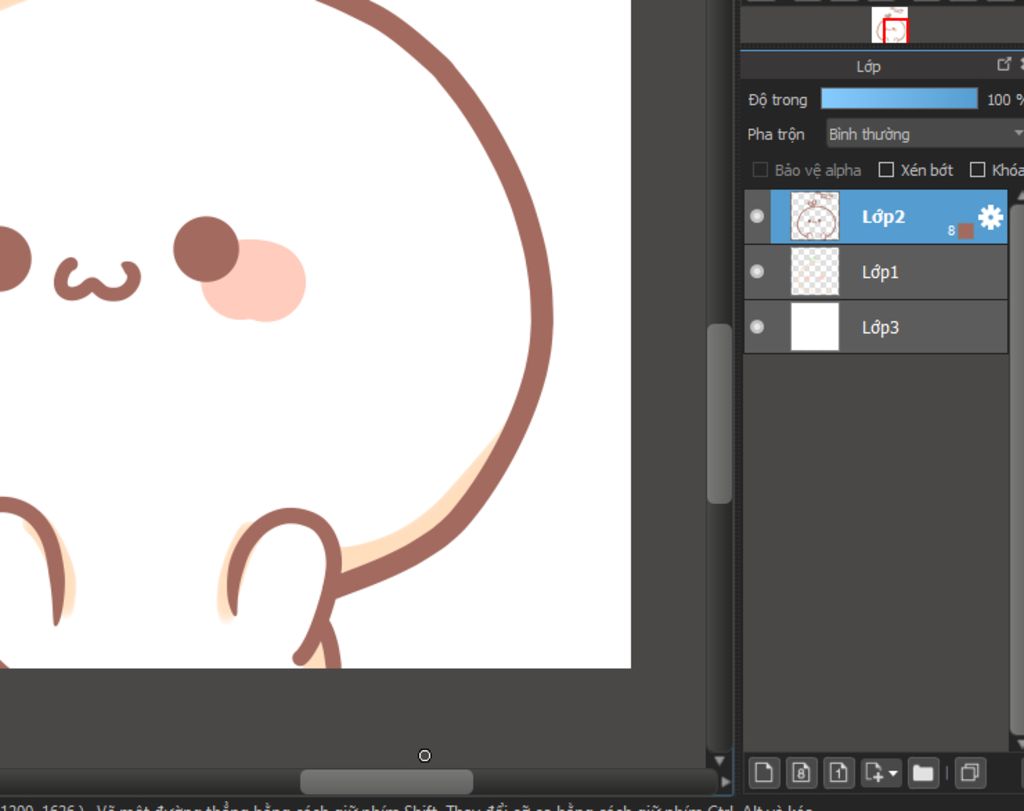Create a new layer folder
Viewport: 1024px width, 811px height.
[x=923, y=773]
